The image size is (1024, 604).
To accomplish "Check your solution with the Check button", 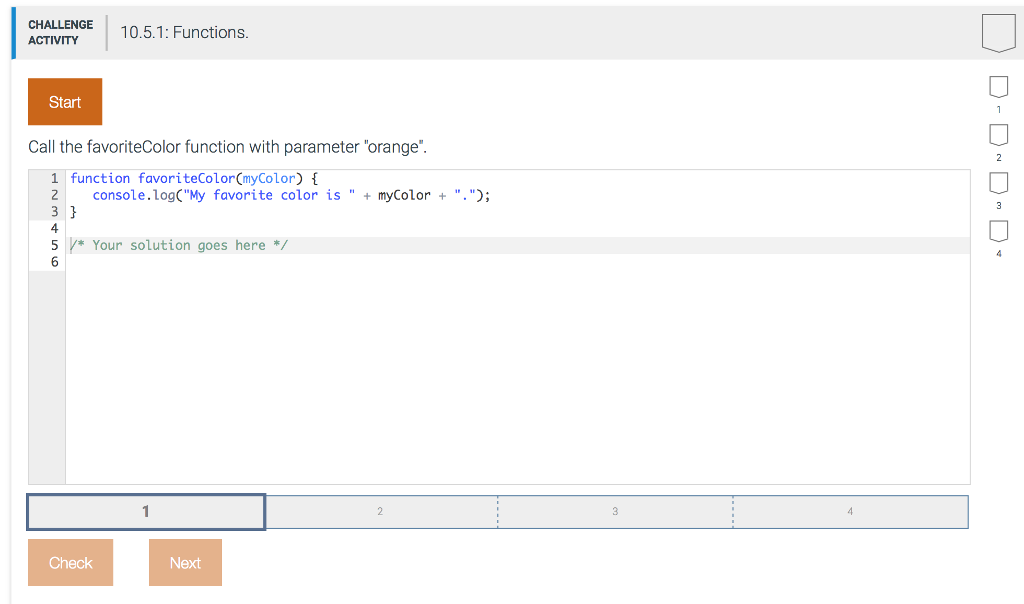I will coord(70,562).
